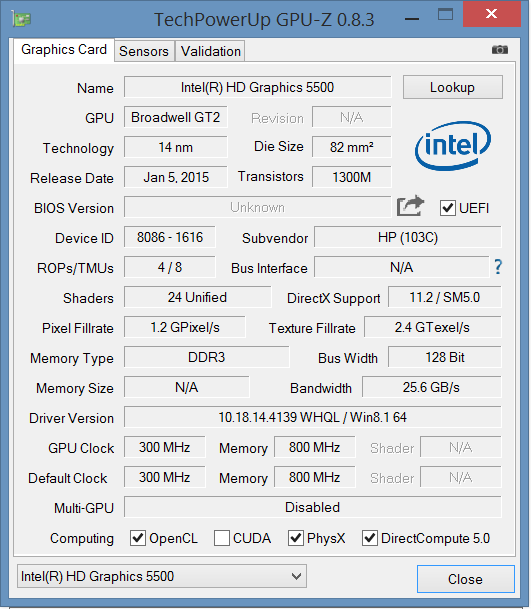The height and width of the screenshot is (609, 531).
Task: Toggle the PhysX checkbox
Action: (296, 538)
